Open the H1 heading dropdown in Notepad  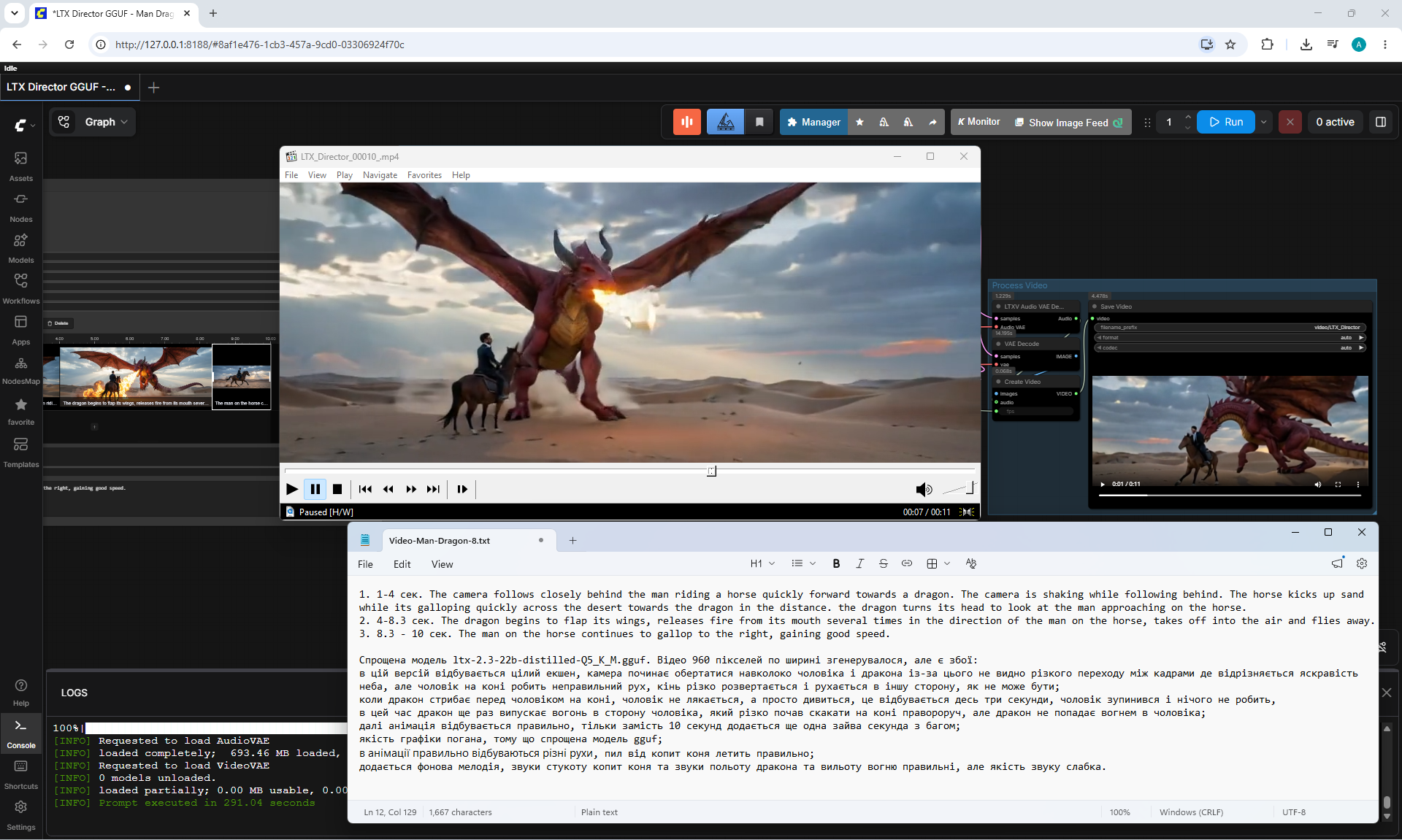click(762, 563)
